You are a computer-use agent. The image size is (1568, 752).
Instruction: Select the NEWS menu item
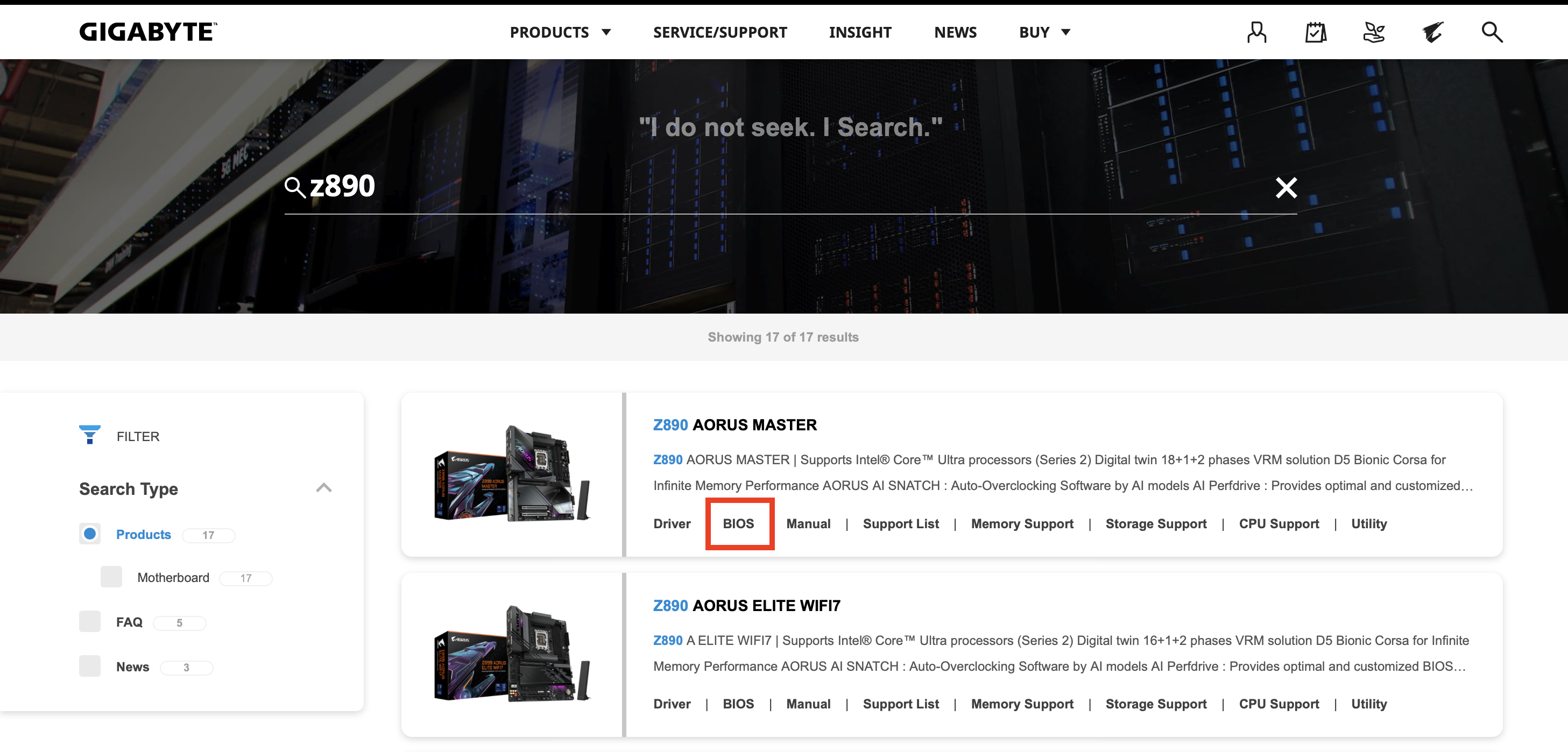tap(955, 32)
